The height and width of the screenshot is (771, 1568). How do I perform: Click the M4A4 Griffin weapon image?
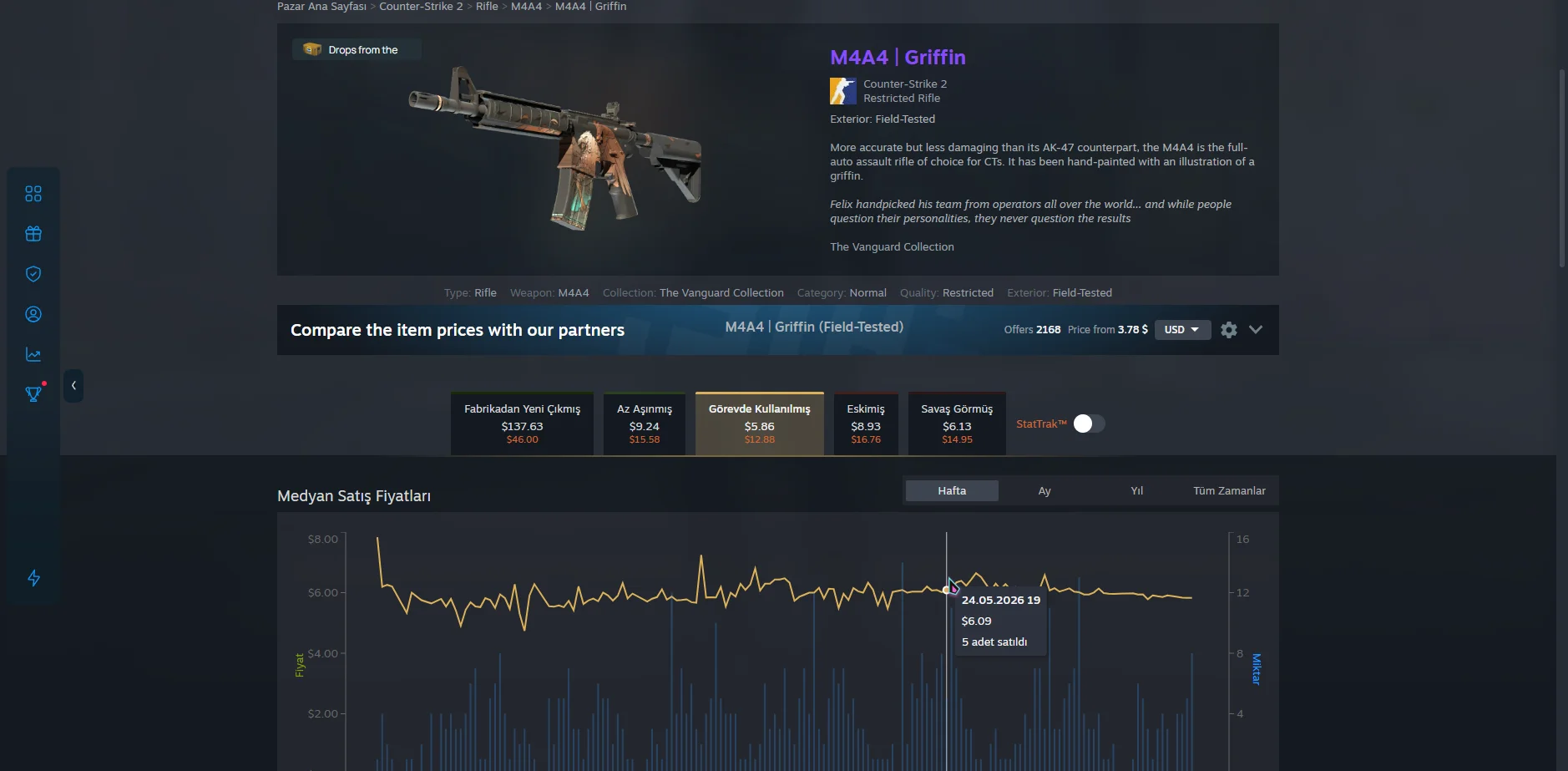coord(555,149)
